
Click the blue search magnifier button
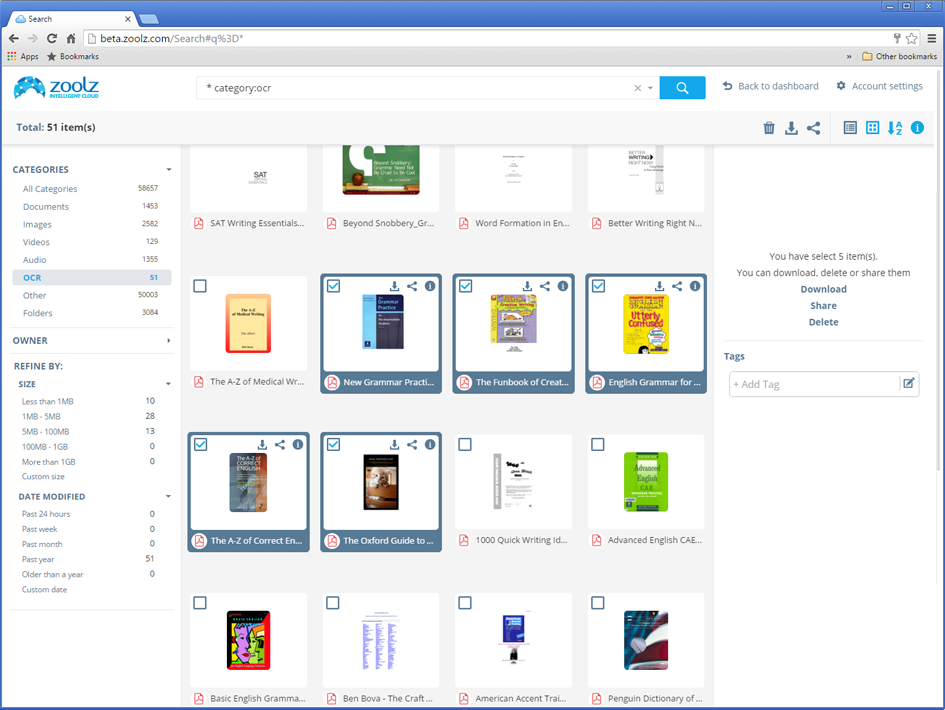point(682,87)
